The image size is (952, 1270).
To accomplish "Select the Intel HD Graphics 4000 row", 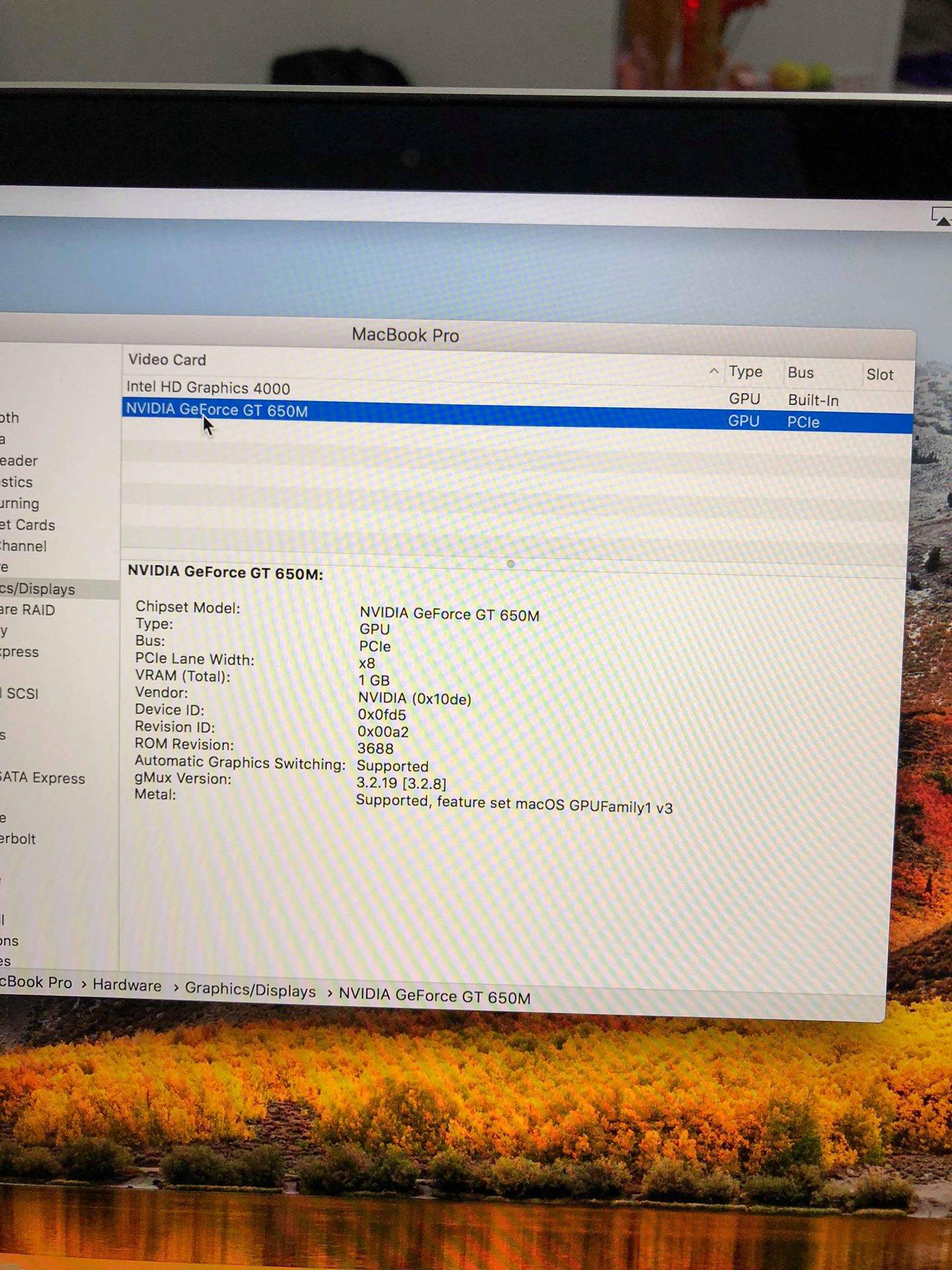I will point(518,394).
